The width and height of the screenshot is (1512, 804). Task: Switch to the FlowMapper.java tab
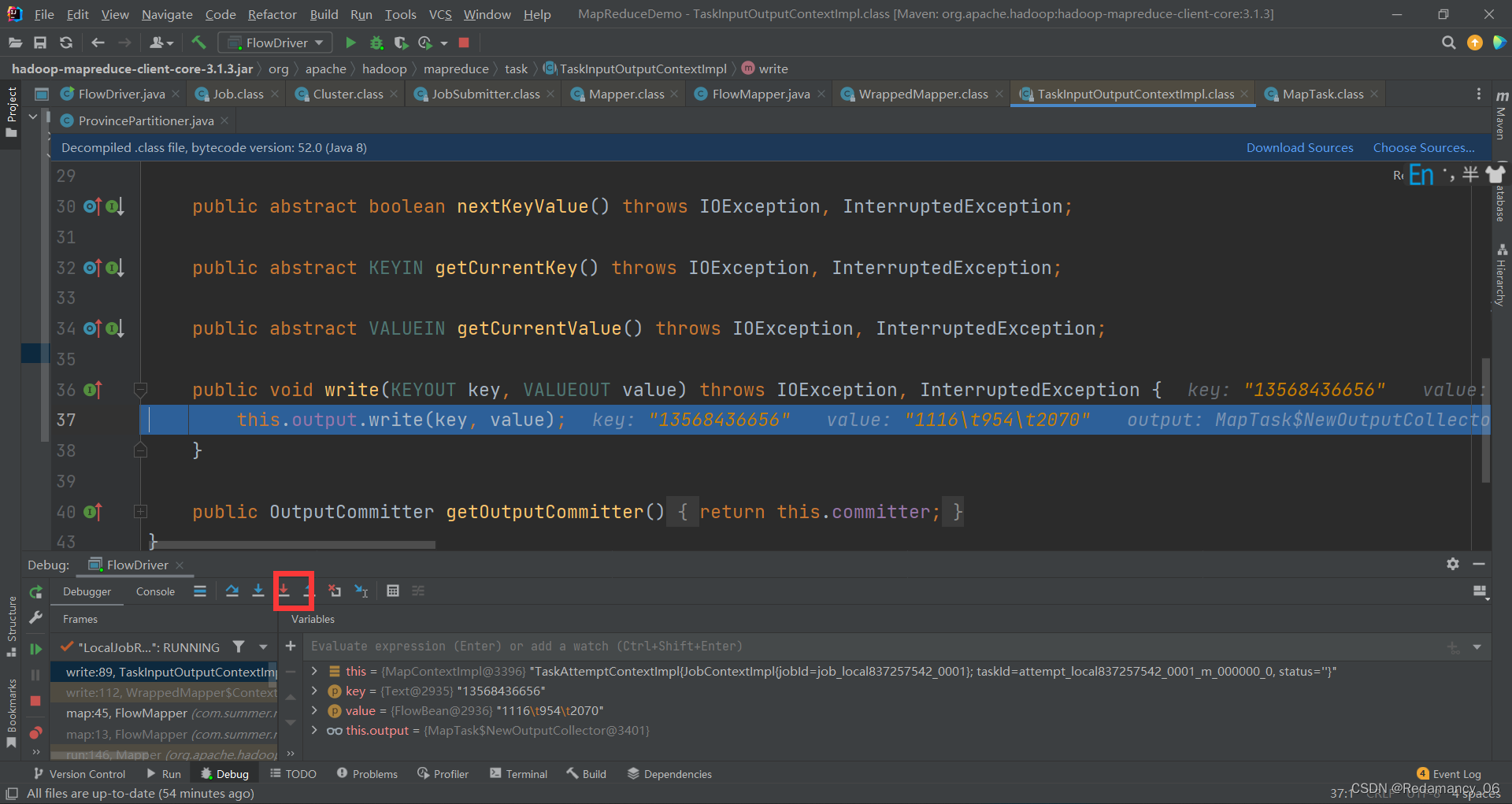pos(760,94)
